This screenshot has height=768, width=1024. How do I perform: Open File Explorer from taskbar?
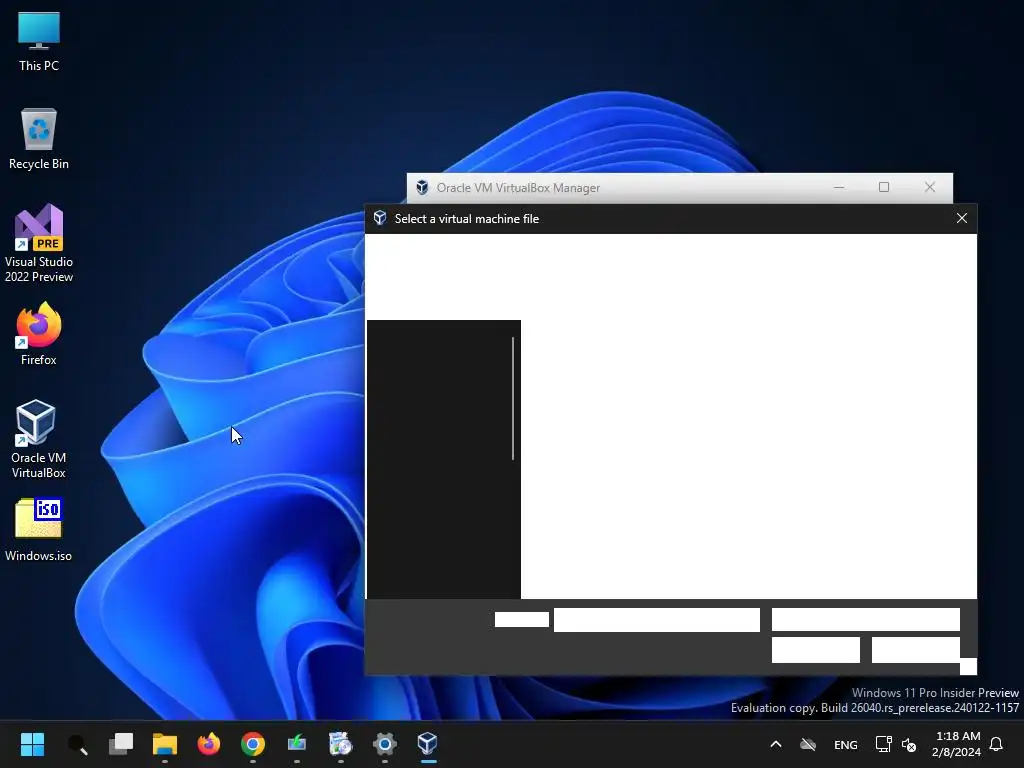[165, 744]
